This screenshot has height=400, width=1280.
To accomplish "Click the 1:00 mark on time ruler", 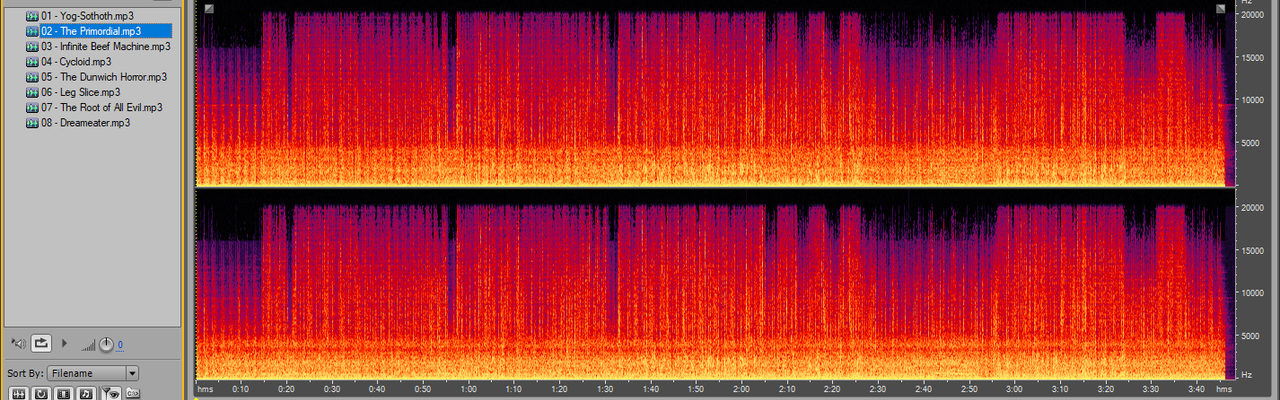I will (x=469, y=388).
